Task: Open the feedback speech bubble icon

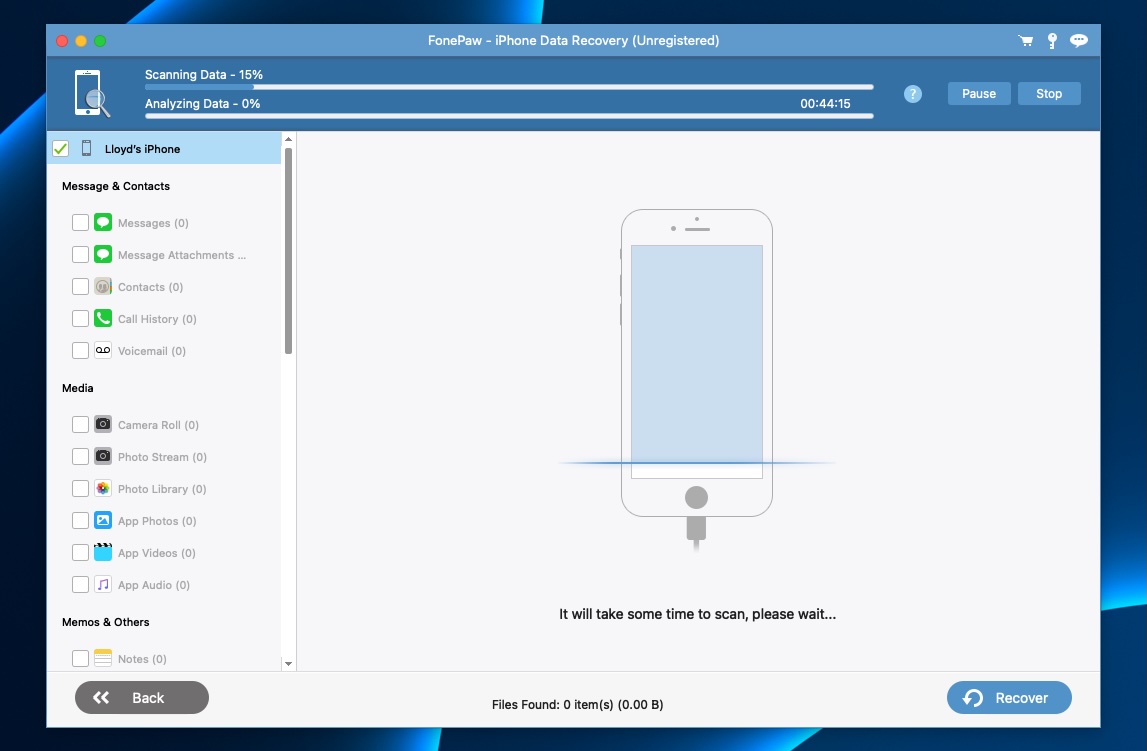Action: point(1078,41)
